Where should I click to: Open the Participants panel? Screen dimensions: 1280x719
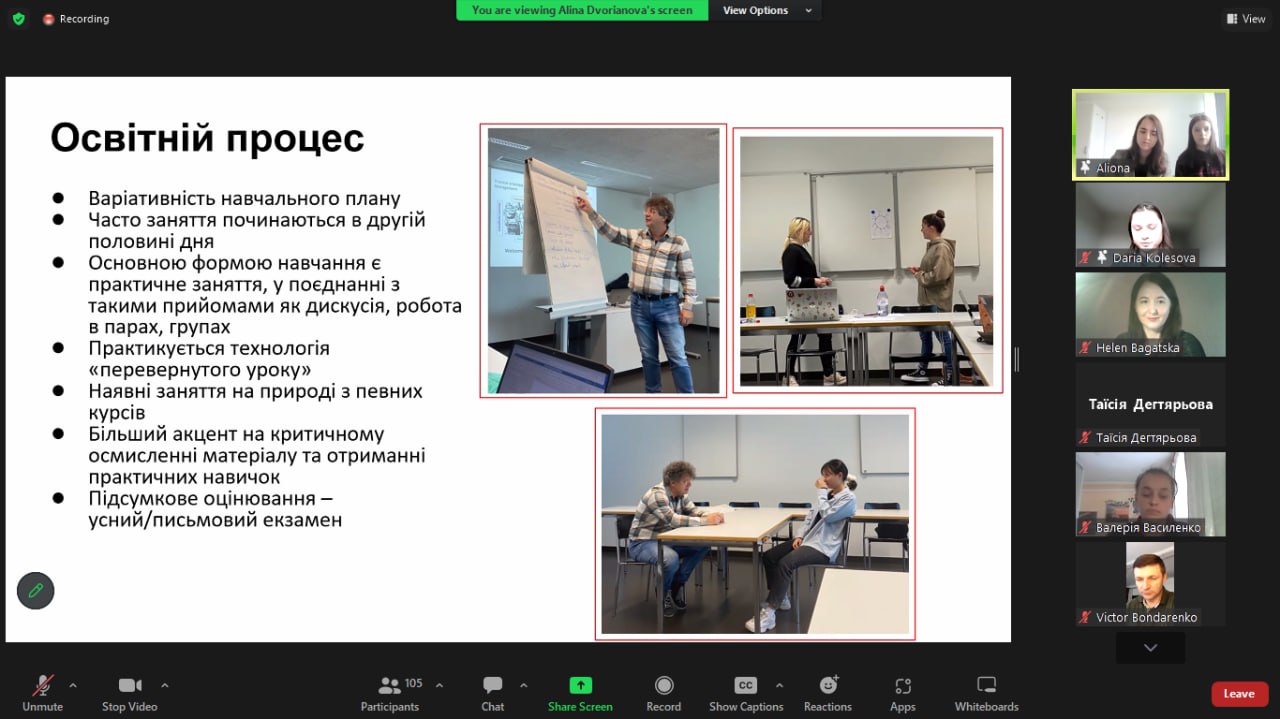[390, 686]
